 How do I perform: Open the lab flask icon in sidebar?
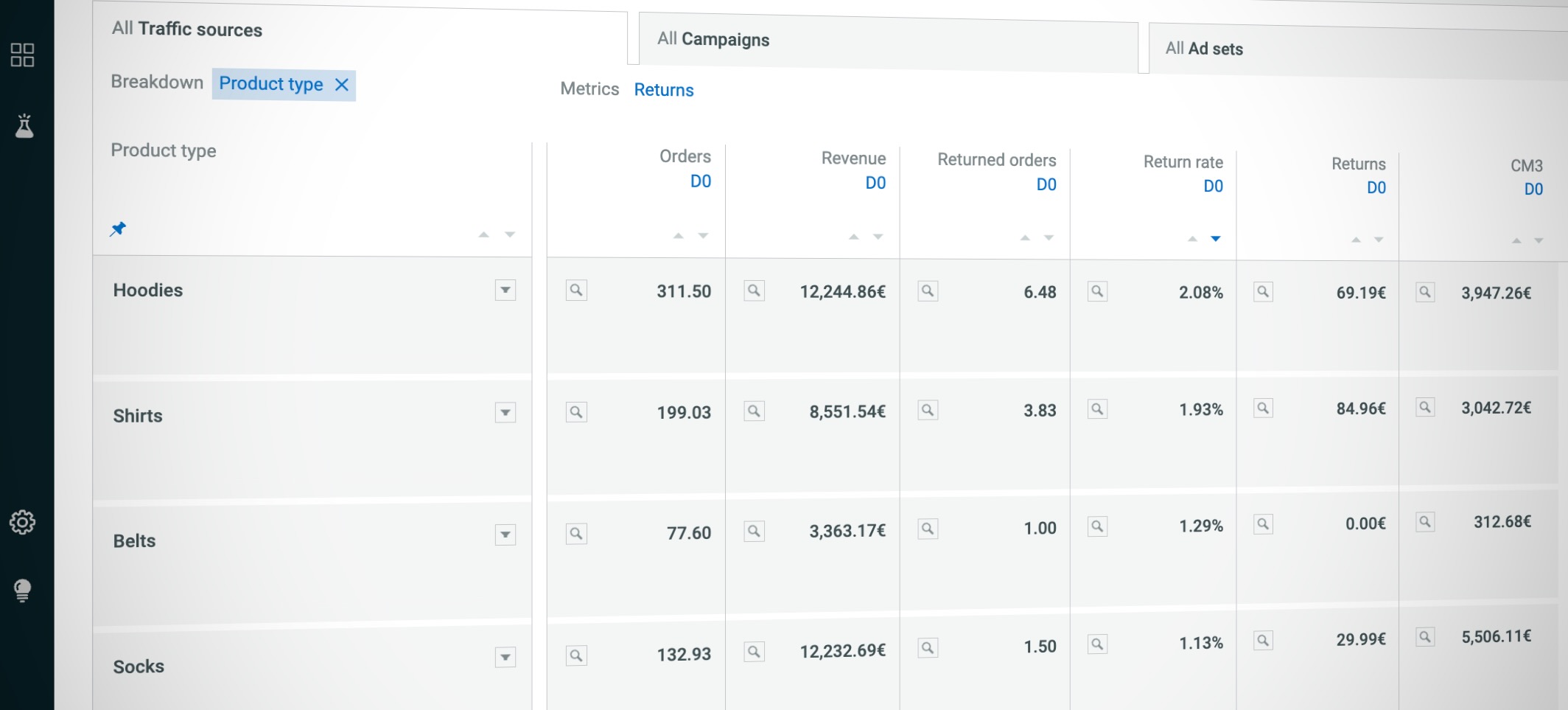pos(24,126)
